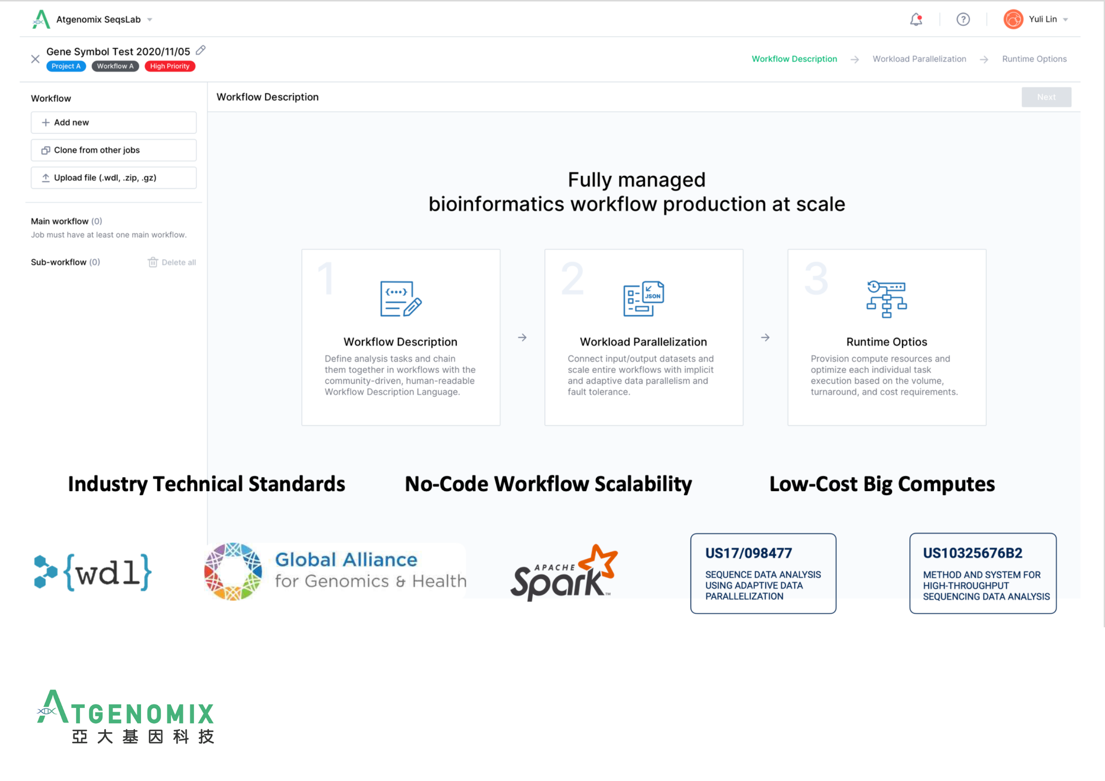Click the US17/098477 patent box
Screen dimensions: 1105x781
point(763,574)
